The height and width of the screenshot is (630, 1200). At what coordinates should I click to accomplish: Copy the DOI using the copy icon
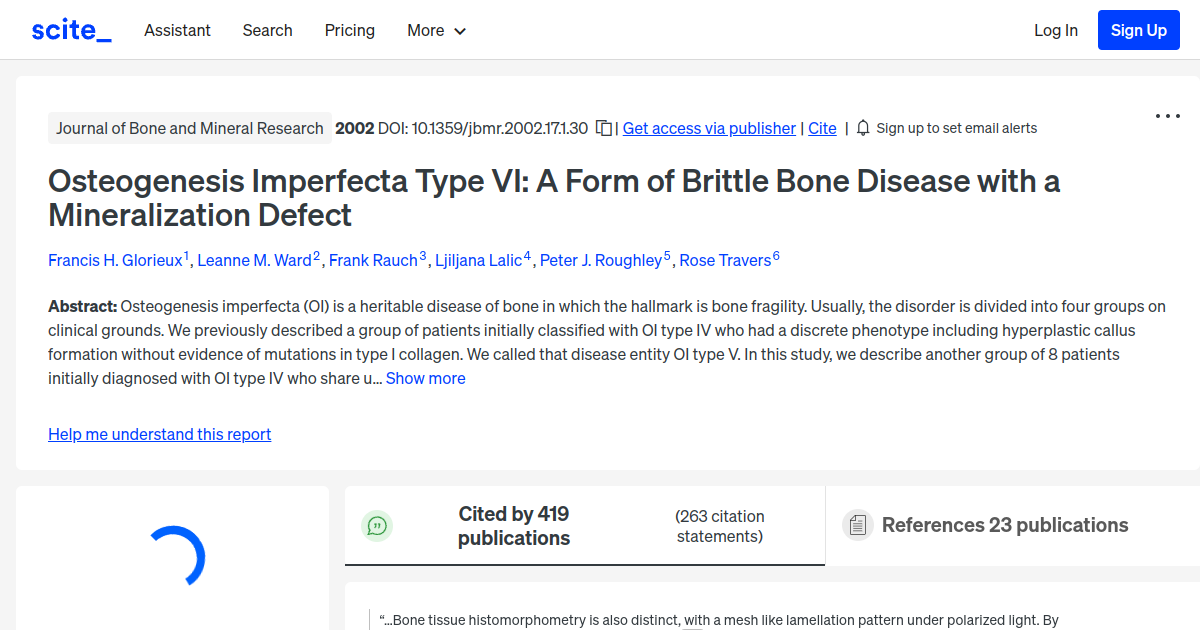(x=603, y=129)
